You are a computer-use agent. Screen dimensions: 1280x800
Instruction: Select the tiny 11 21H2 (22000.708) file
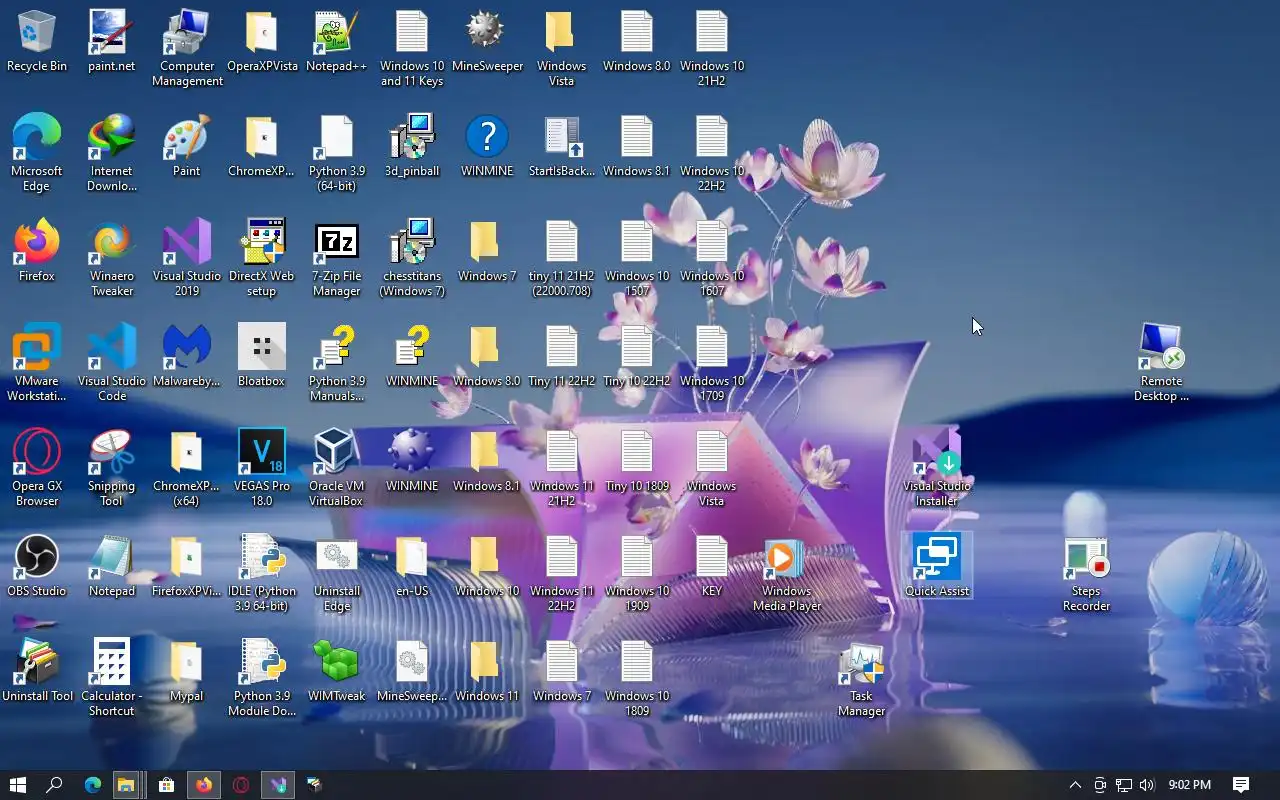click(562, 258)
